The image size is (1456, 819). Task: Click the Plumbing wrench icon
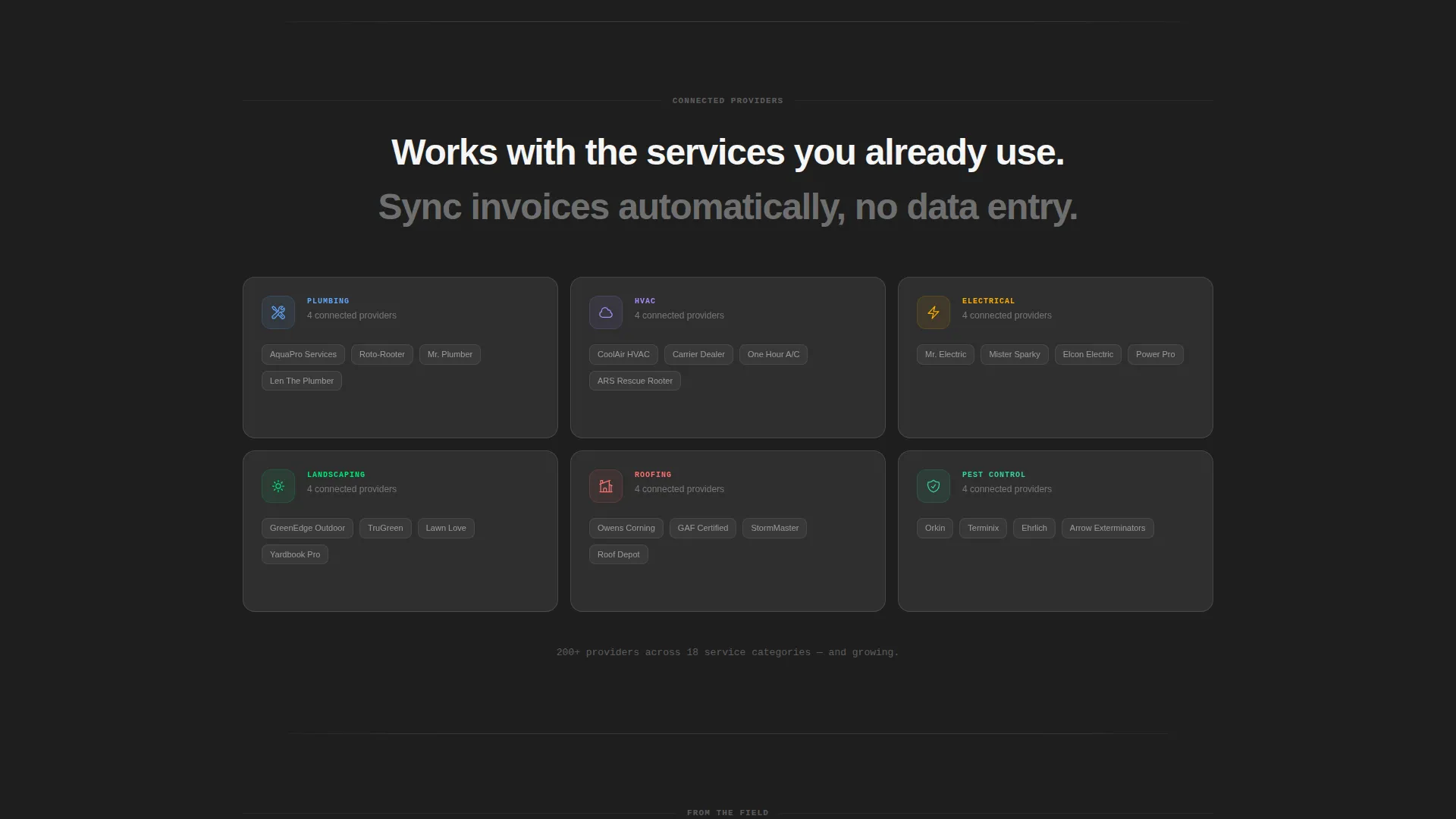(278, 312)
